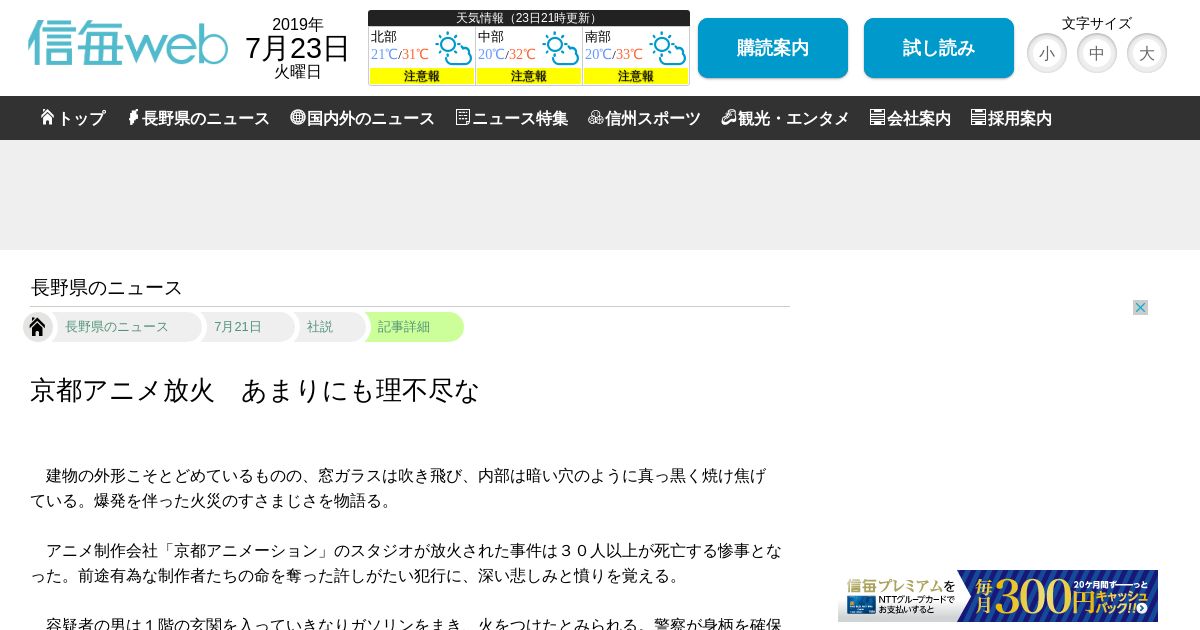The height and width of the screenshot is (630, 1200).
Task: Open 観光・エンタメ menu
Action: point(785,118)
